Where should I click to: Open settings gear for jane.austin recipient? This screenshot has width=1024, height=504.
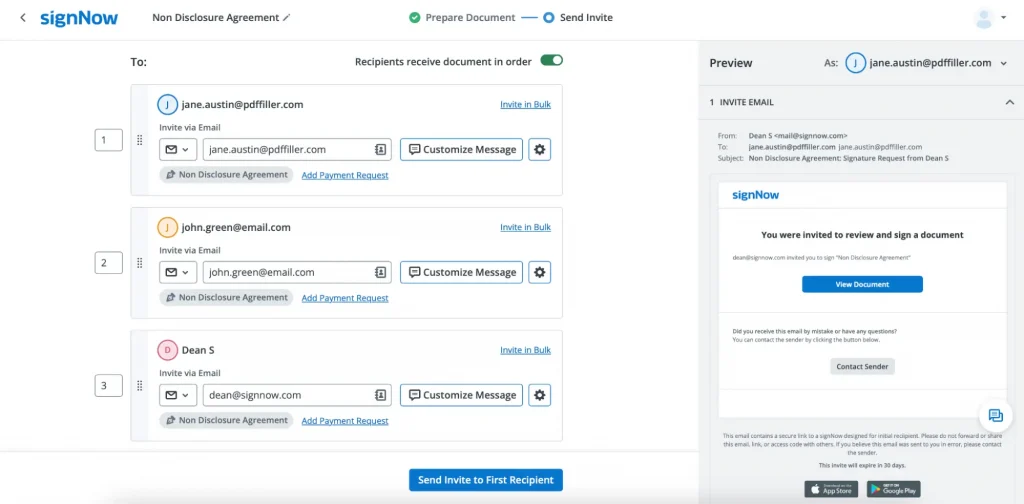click(x=540, y=150)
